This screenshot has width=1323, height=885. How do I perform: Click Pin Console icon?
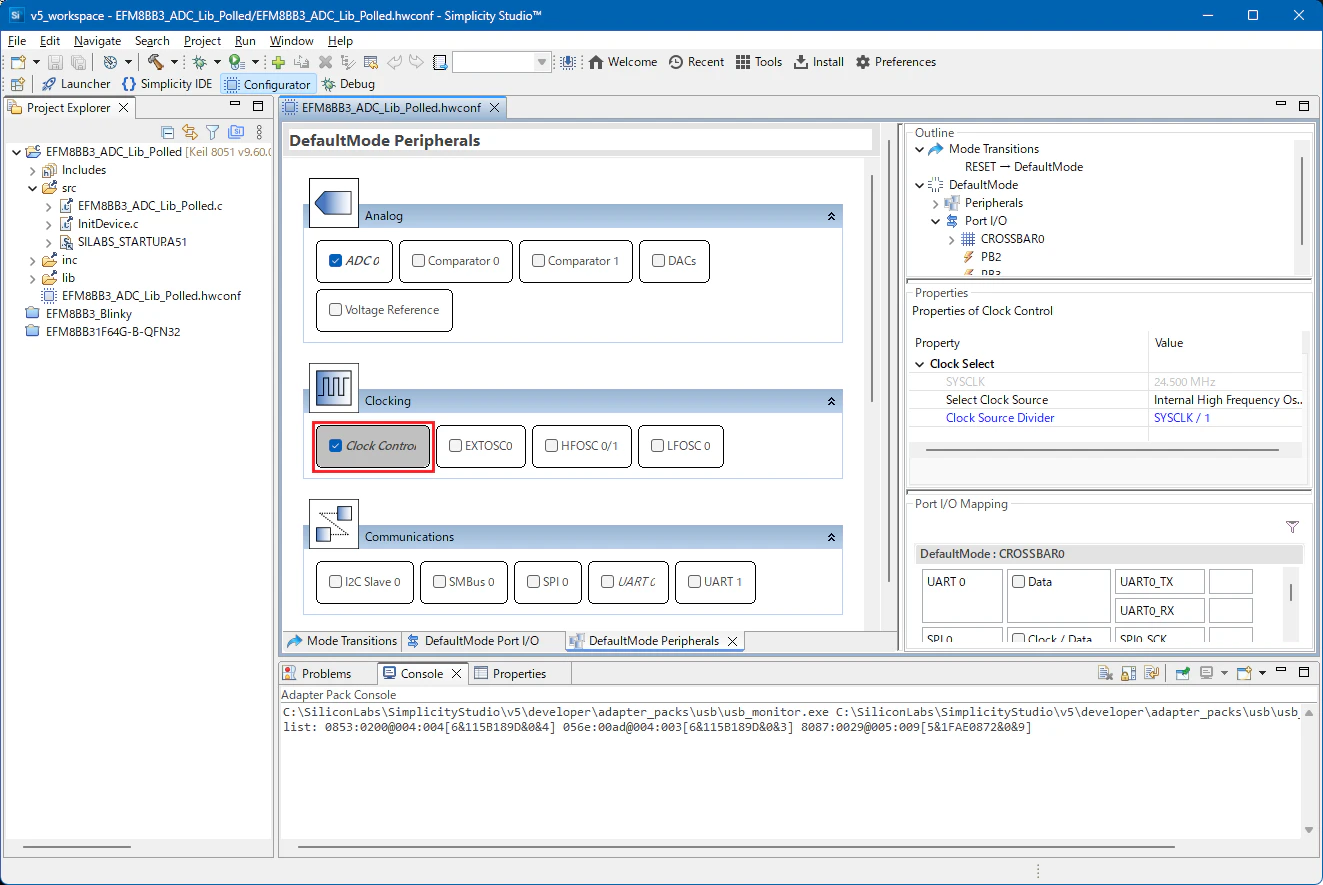pos(1182,673)
